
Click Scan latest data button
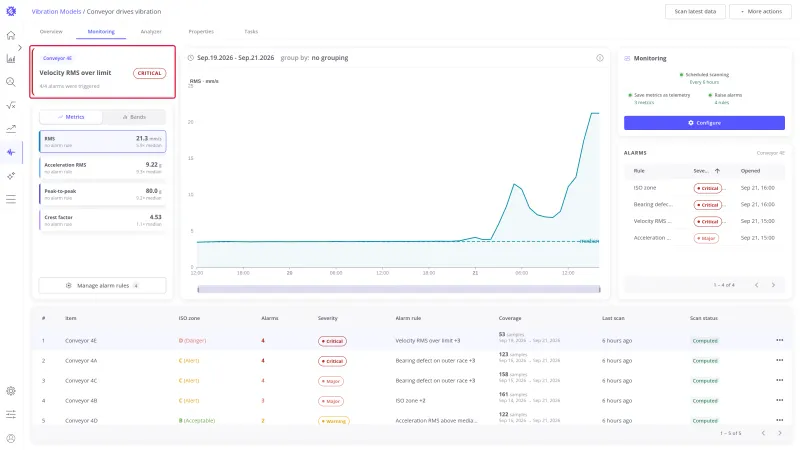click(x=695, y=11)
